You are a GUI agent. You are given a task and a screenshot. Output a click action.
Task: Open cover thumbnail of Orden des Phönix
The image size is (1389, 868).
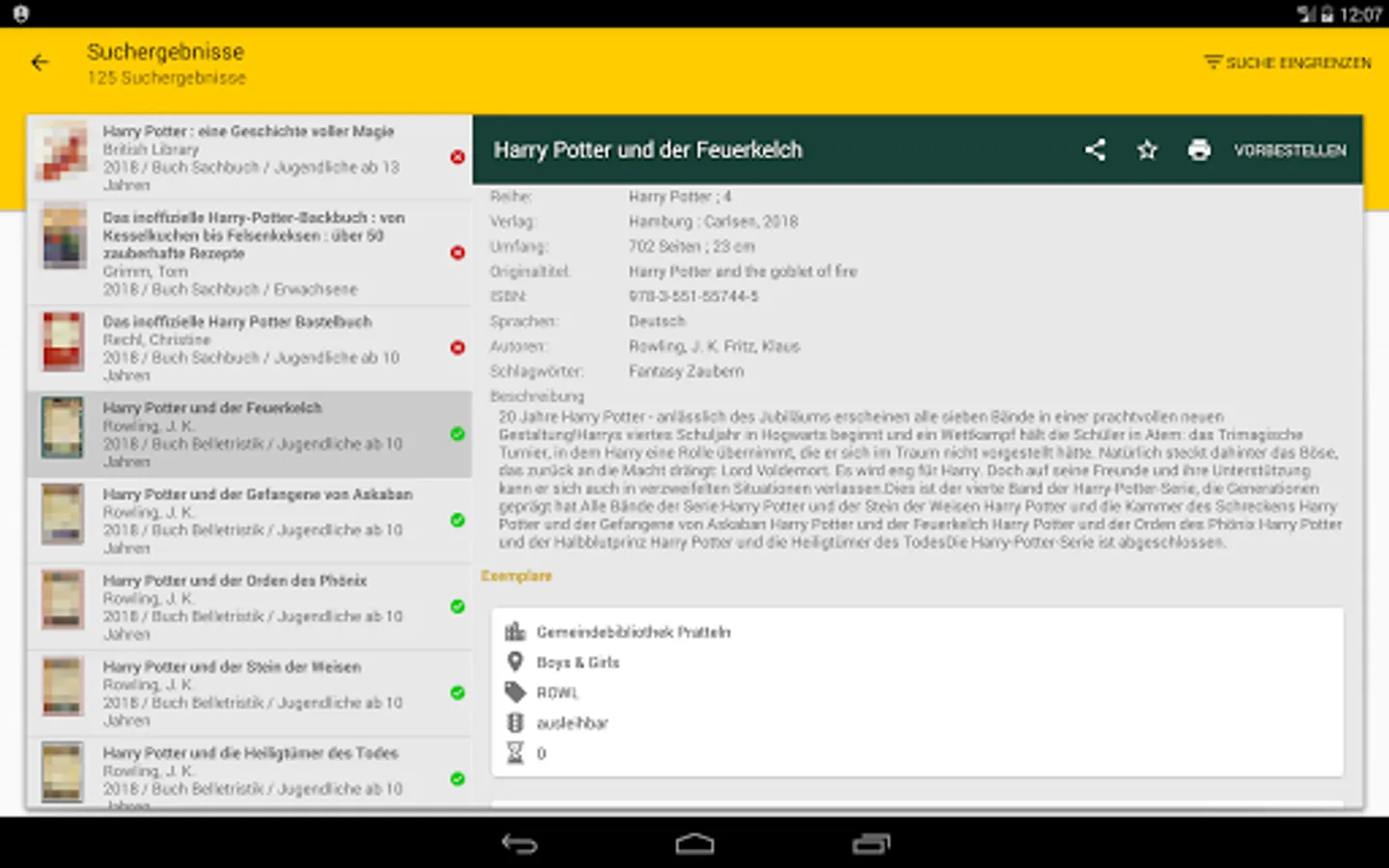point(63,600)
